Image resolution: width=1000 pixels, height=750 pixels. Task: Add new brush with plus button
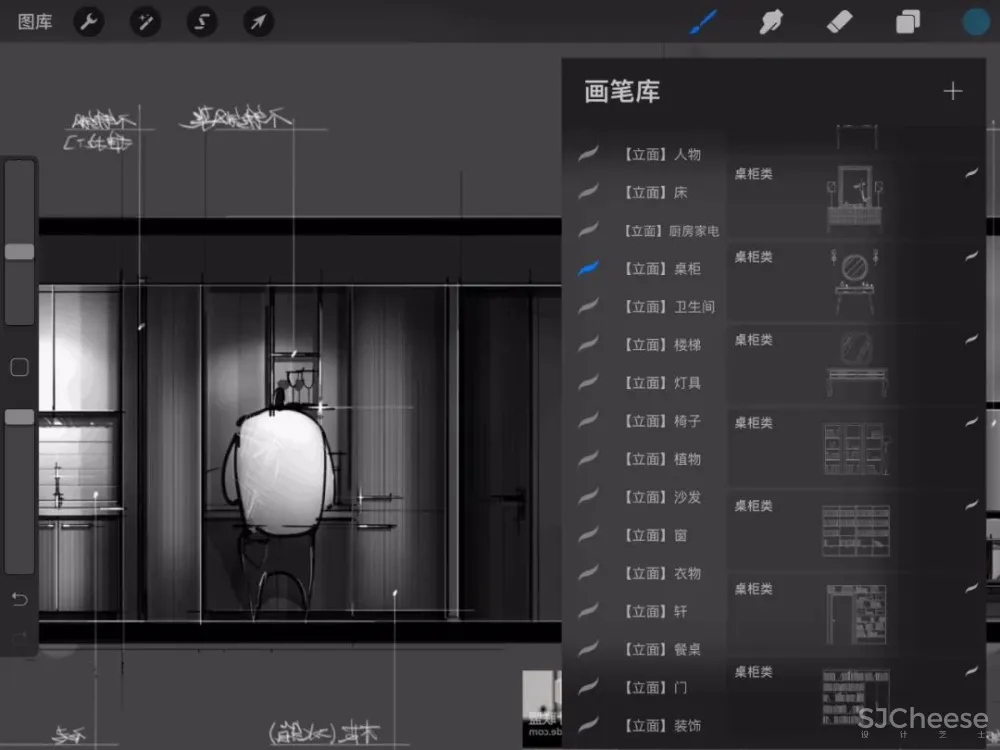pos(952,92)
